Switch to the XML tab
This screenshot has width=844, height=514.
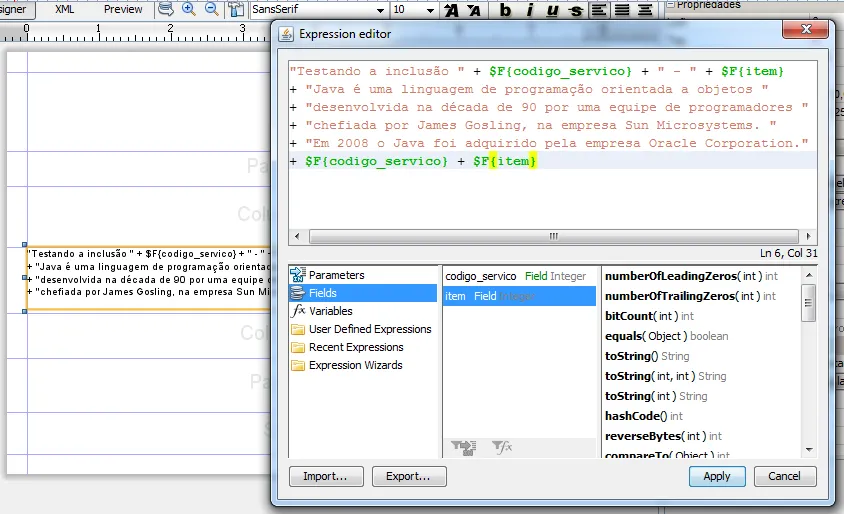[64, 9]
